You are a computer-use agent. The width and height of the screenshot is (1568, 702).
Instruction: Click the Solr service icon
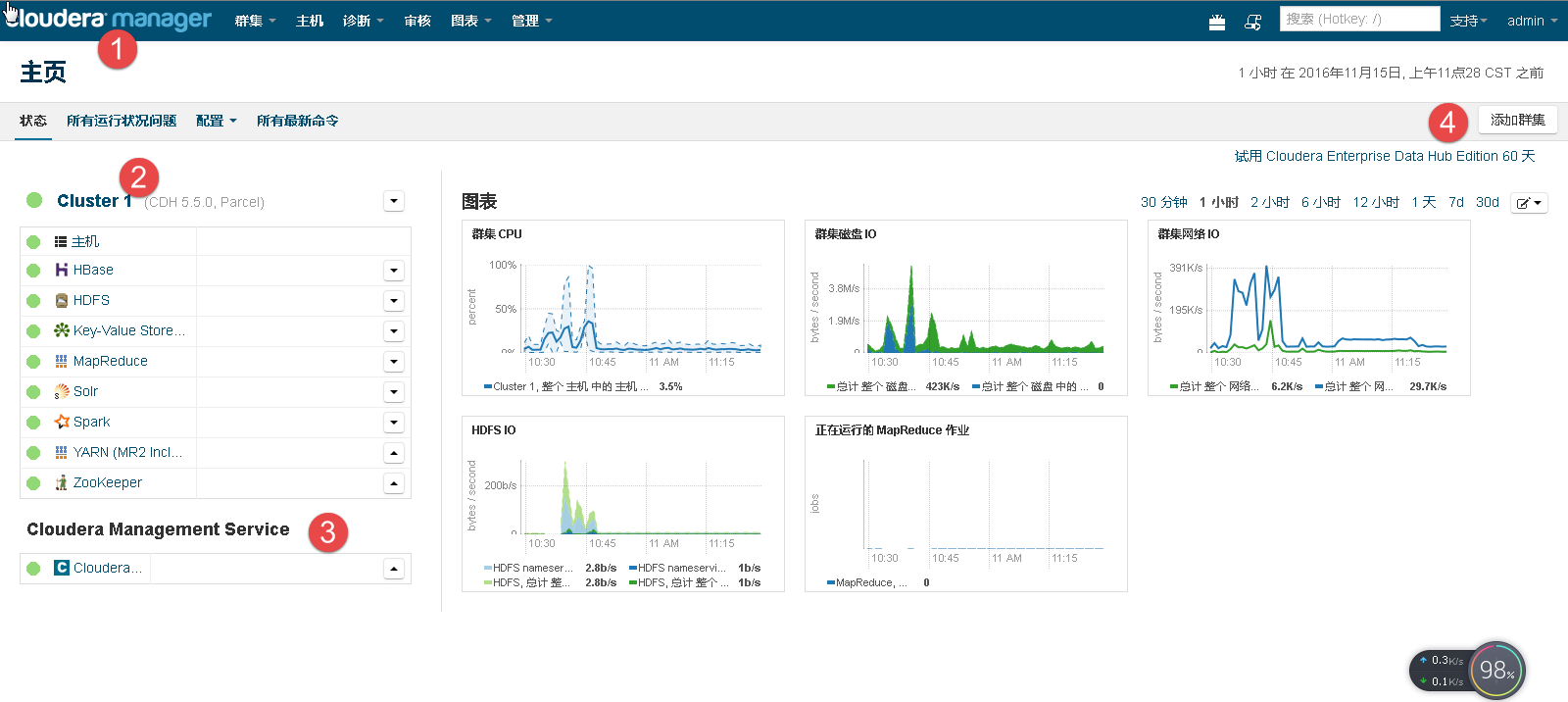point(62,391)
